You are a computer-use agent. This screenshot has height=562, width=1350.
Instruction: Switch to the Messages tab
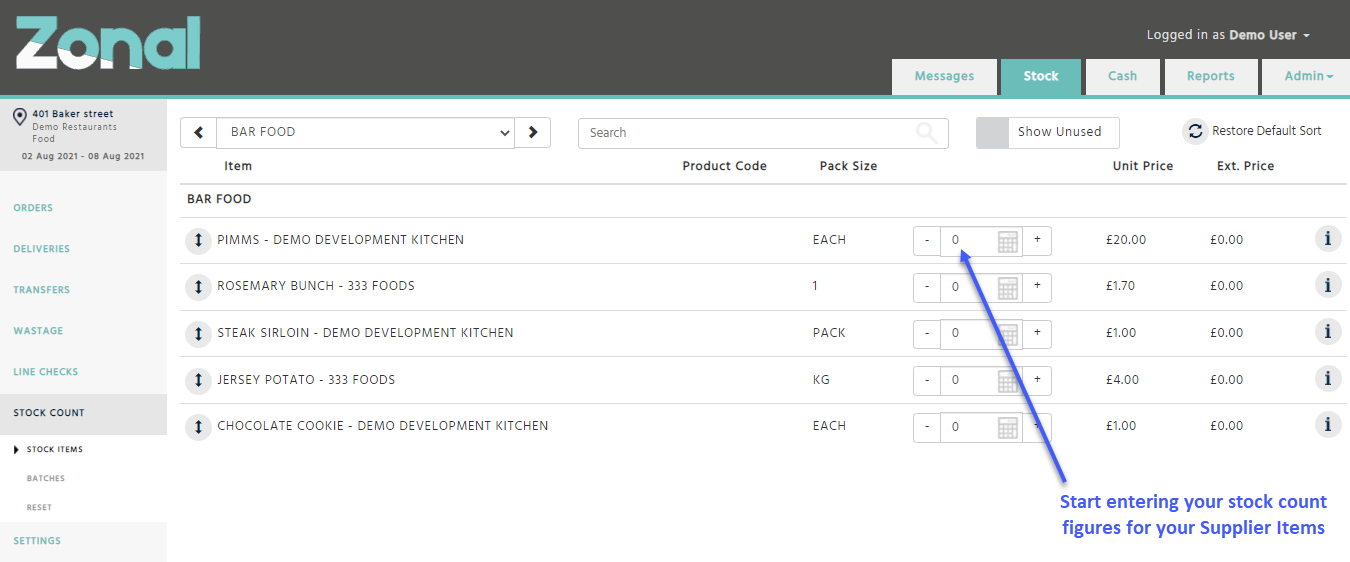coord(944,76)
